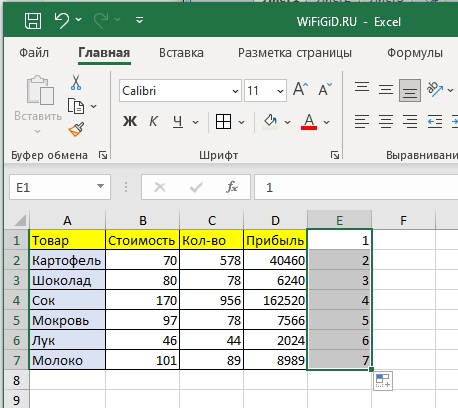Toggle bold with the Ж button
The width and height of the screenshot is (458, 408).
pos(130,121)
